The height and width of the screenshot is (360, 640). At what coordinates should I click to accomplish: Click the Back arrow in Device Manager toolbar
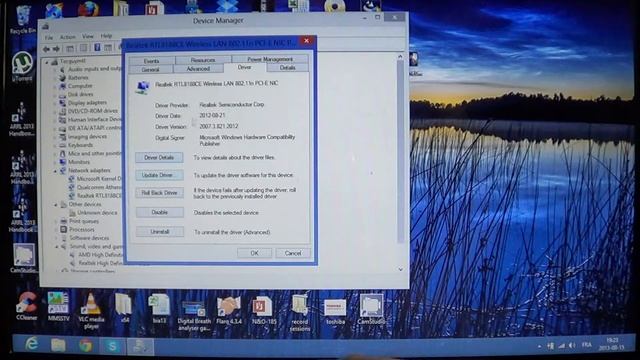(x=46, y=49)
